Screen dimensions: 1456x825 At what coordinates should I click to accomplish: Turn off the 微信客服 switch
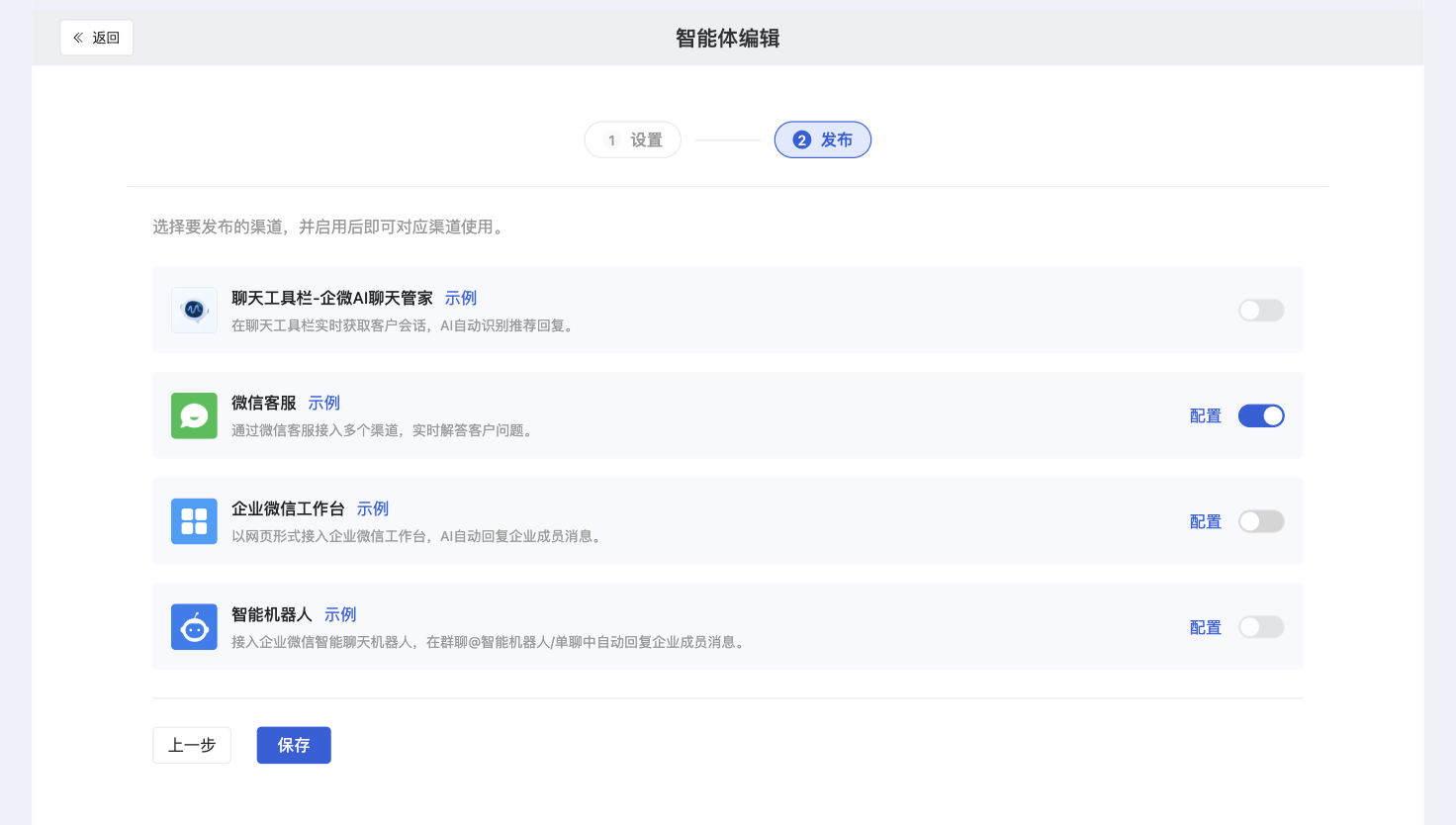(x=1261, y=415)
